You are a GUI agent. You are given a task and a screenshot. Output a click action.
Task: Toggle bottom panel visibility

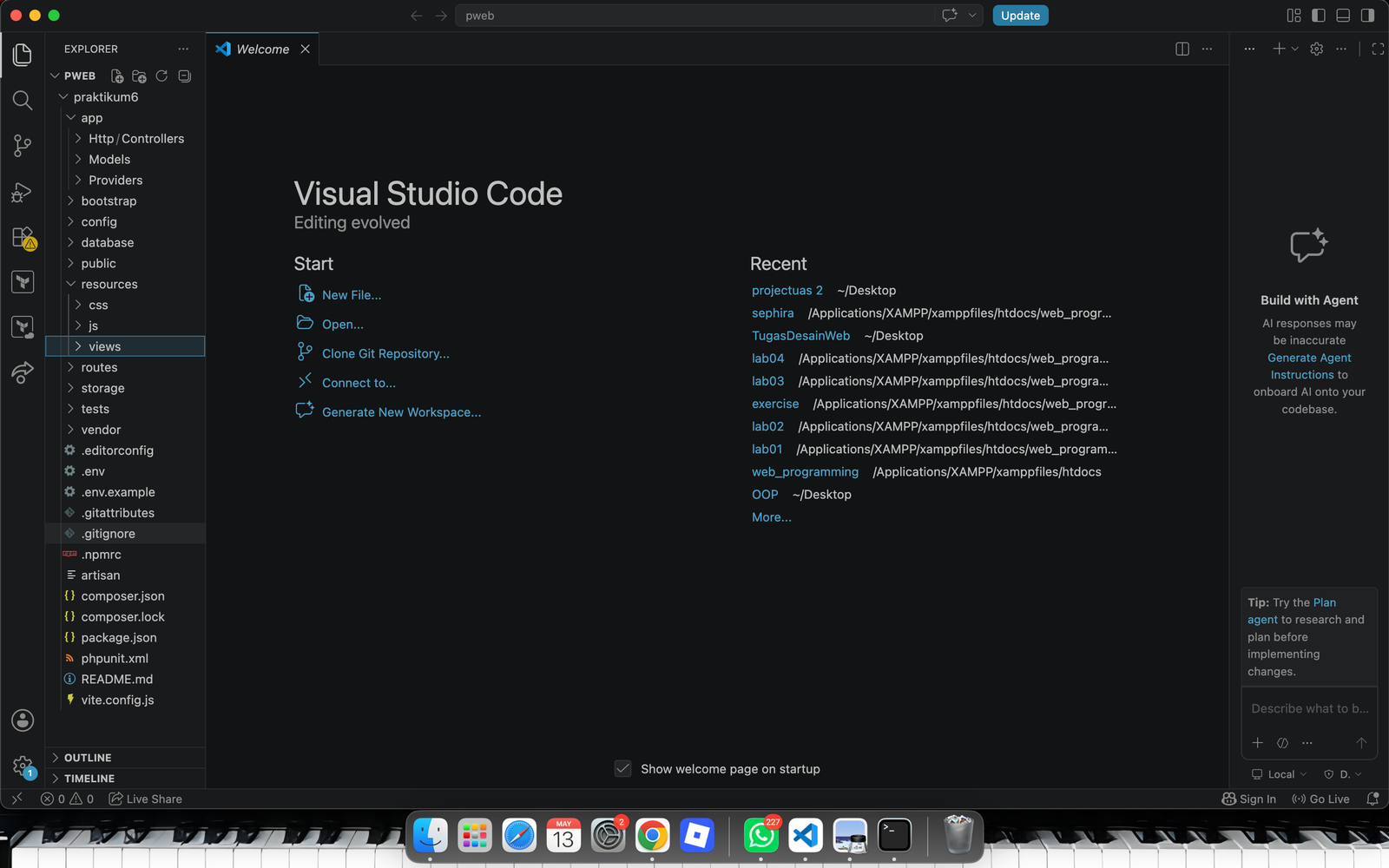pyautogui.click(x=1343, y=16)
